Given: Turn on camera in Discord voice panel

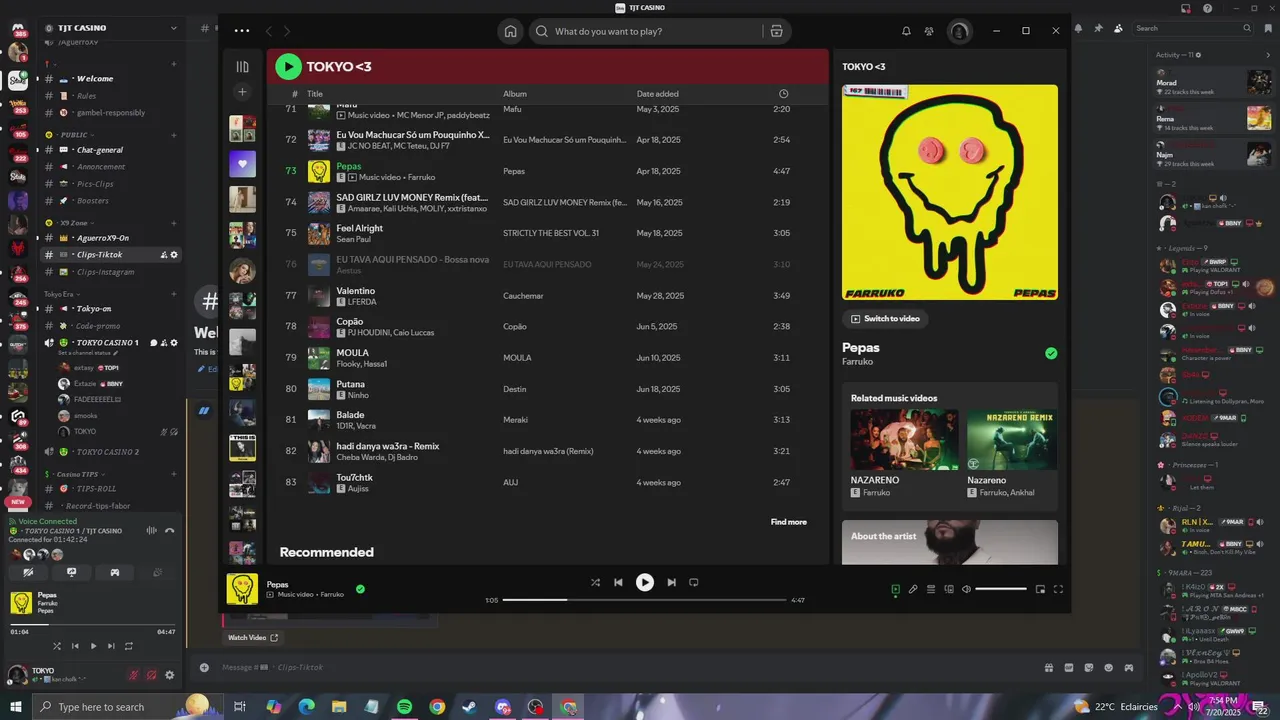Looking at the screenshot, I should point(28,573).
